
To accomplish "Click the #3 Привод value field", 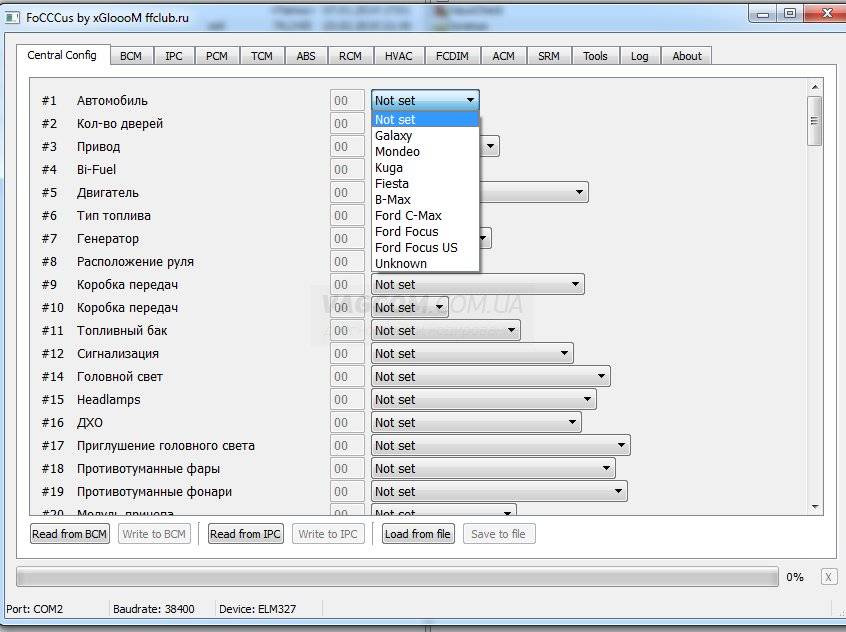I will [x=347, y=147].
